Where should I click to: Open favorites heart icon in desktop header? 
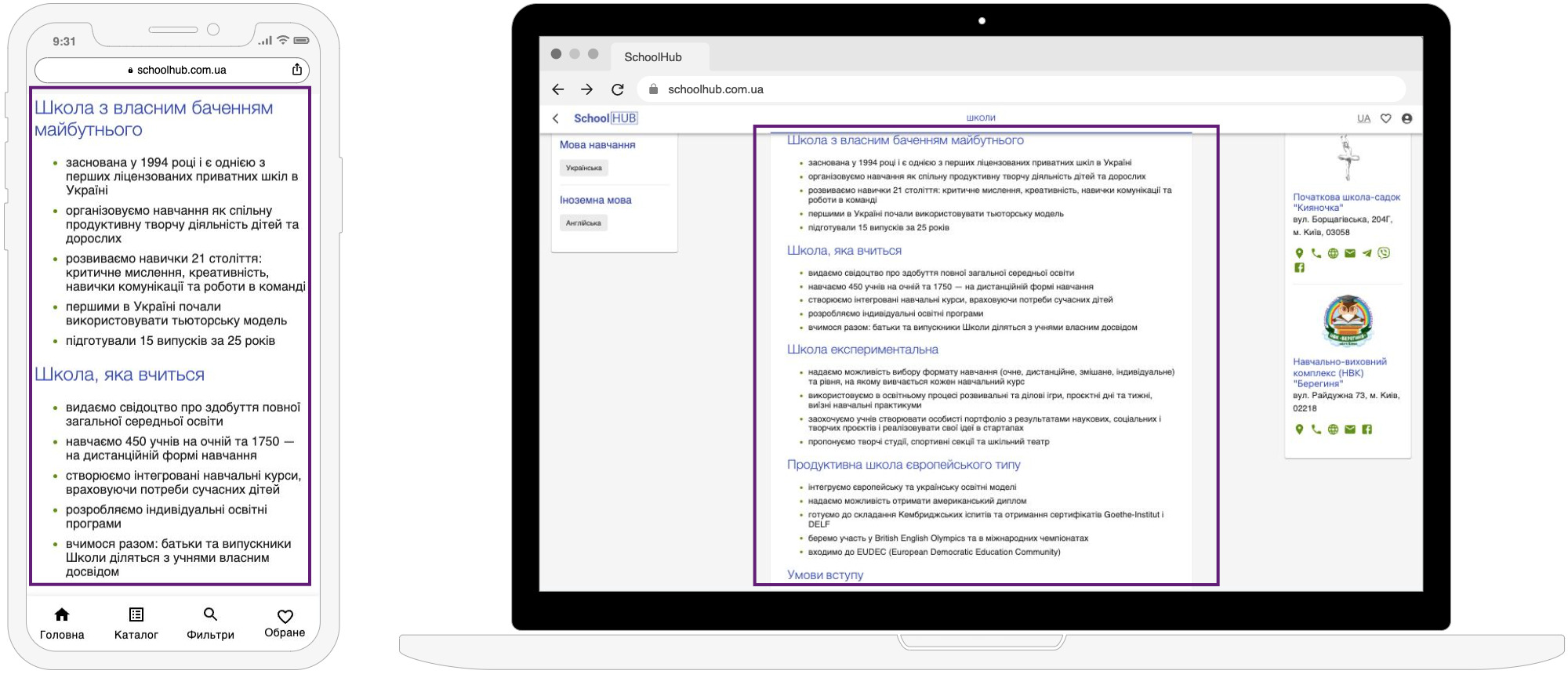[1385, 118]
